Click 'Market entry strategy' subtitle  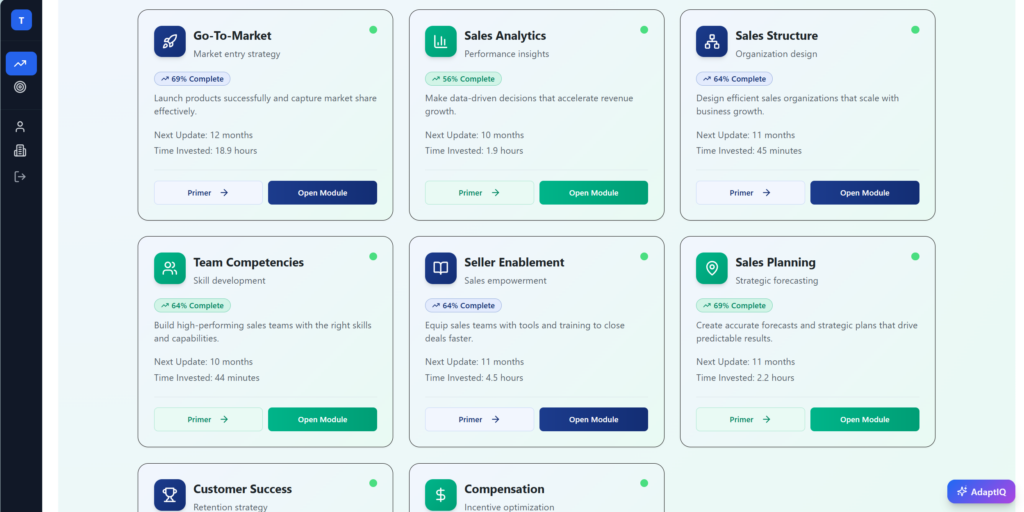(237, 54)
